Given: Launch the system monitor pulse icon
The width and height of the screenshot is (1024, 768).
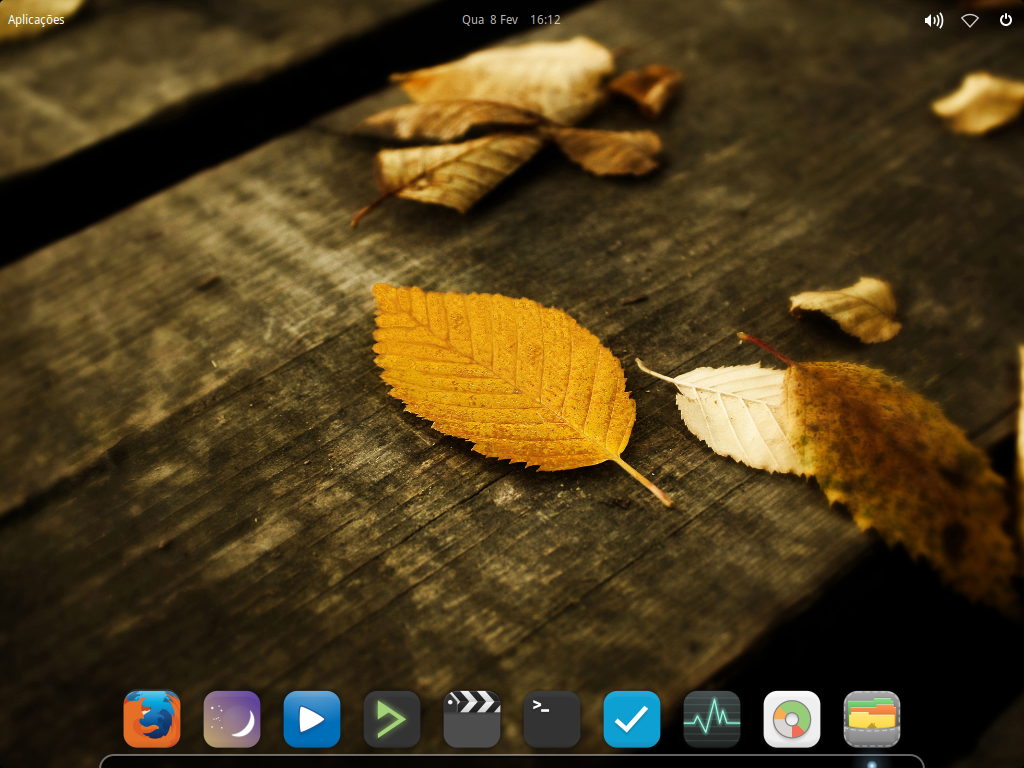Looking at the screenshot, I should point(712,719).
